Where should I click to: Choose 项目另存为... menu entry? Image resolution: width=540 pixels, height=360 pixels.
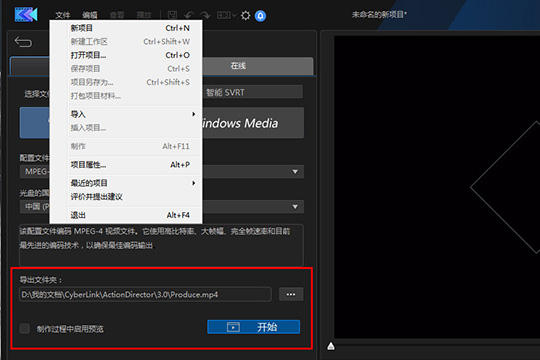click(x=126, y=82)
